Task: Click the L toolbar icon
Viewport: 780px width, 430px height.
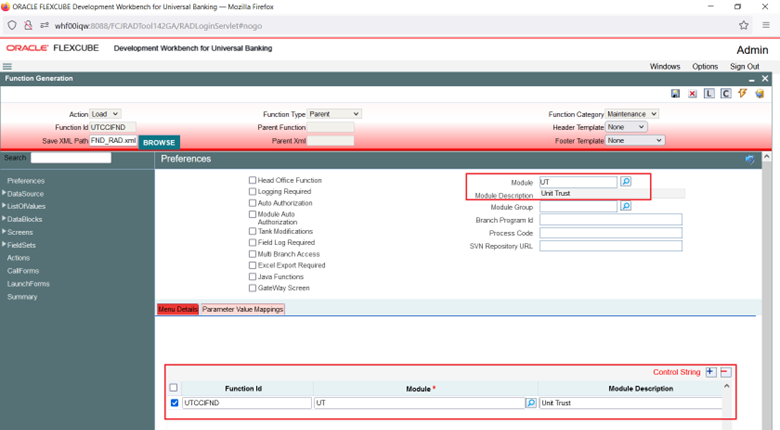Action: pyautogui.click(x=709, y=94)
